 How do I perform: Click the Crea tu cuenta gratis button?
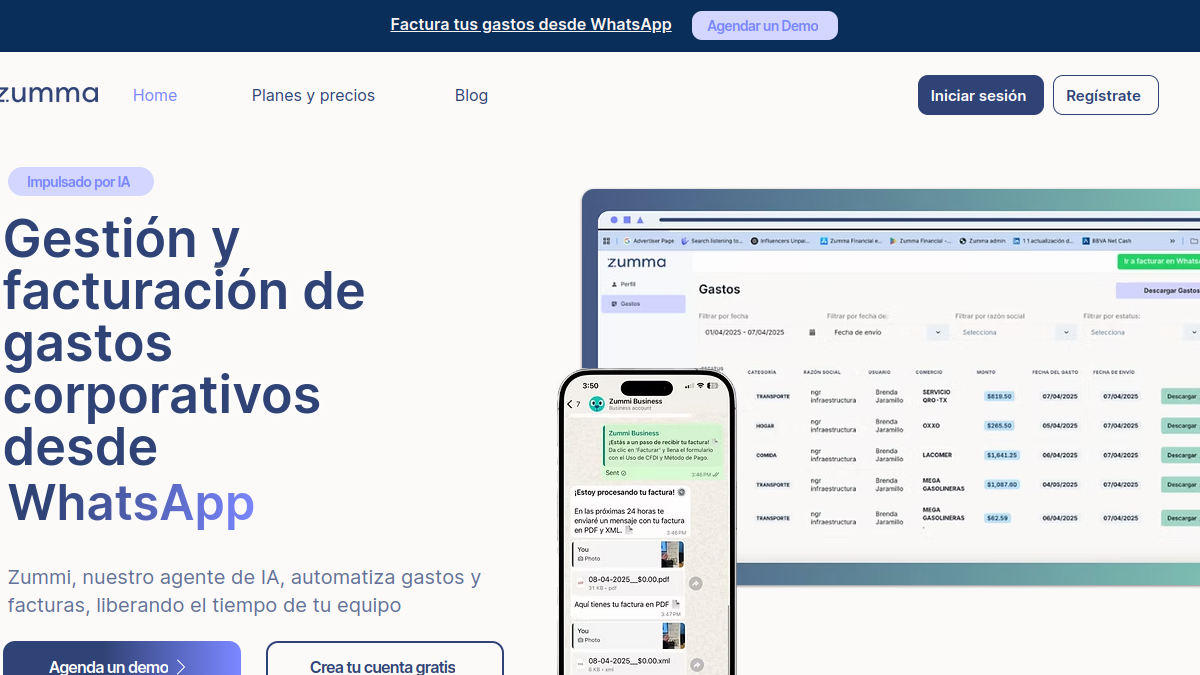384,659
